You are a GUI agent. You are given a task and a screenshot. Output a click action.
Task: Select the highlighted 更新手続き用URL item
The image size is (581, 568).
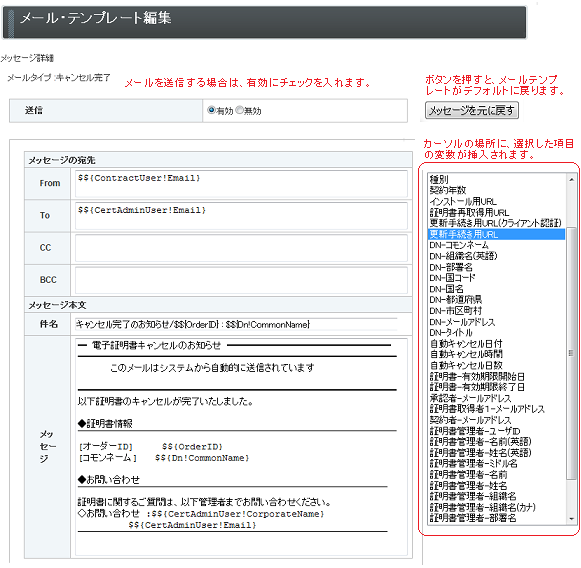(496, 234)
